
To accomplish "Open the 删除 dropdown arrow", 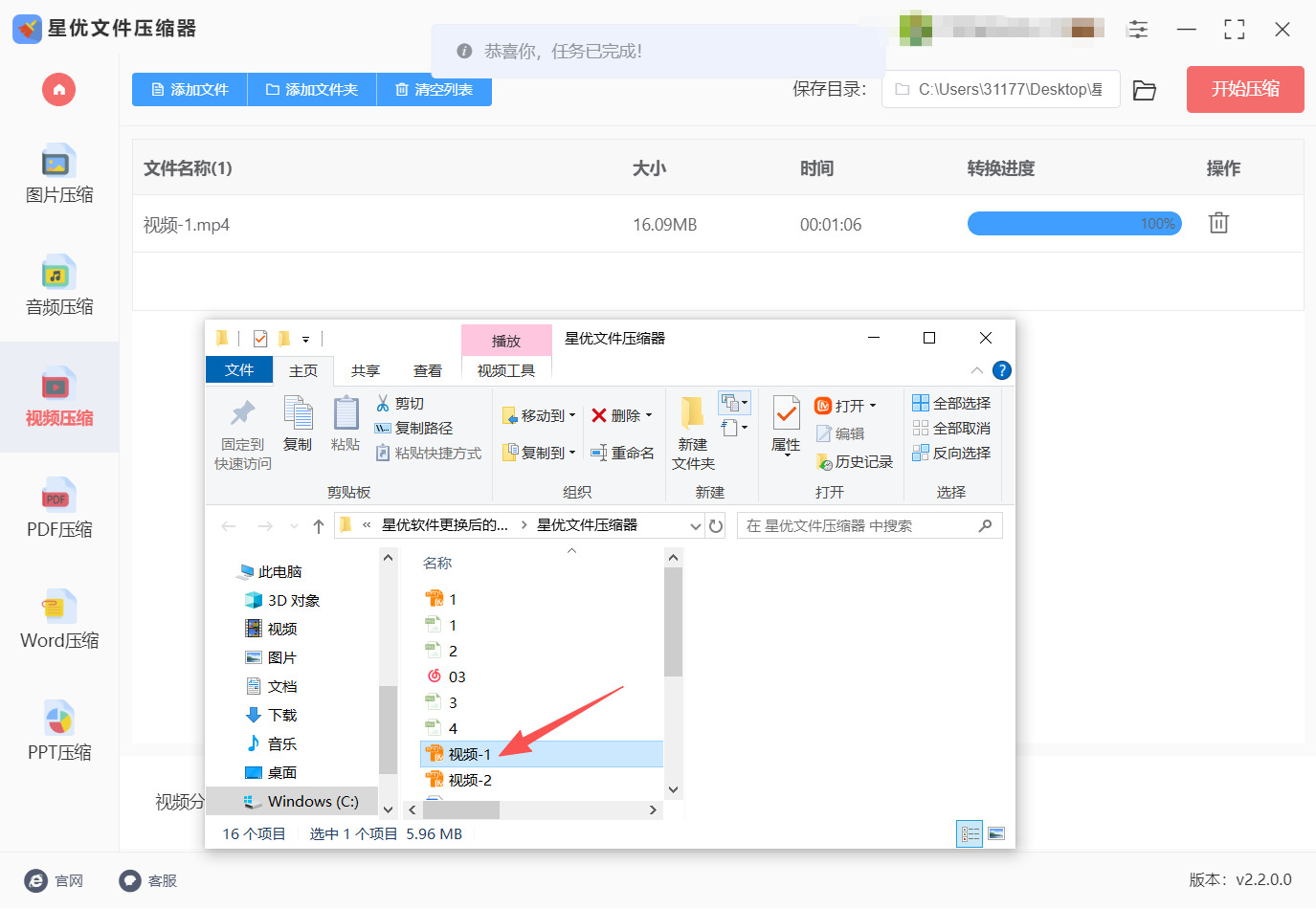I will pos(649,415).
